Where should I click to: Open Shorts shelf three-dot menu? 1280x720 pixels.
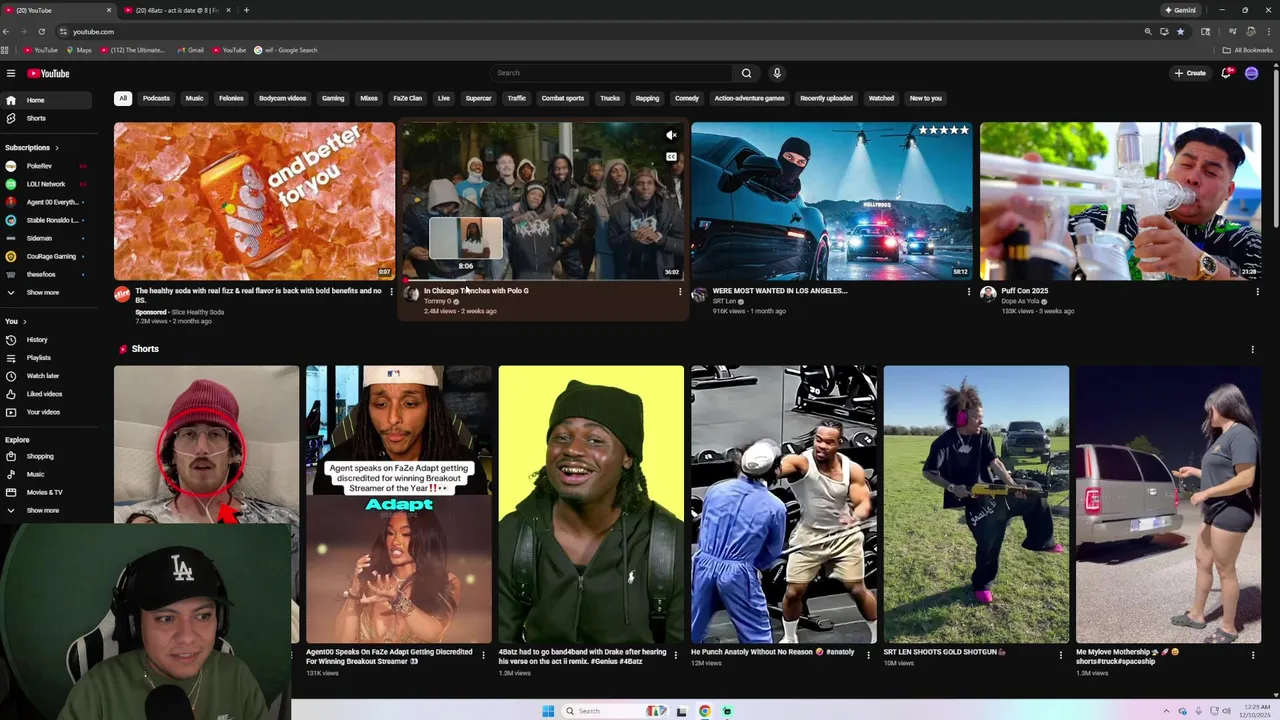tap(1252, 349)
